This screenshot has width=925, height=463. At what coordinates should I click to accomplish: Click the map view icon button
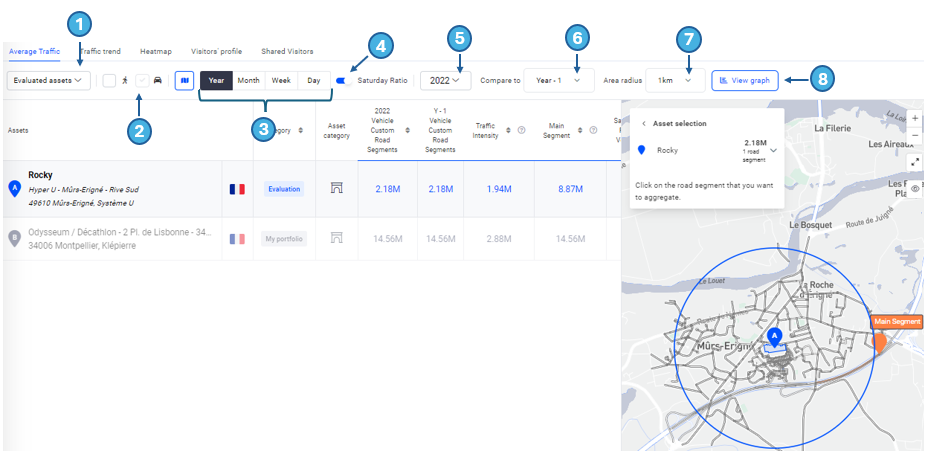(x=184, y=80)
